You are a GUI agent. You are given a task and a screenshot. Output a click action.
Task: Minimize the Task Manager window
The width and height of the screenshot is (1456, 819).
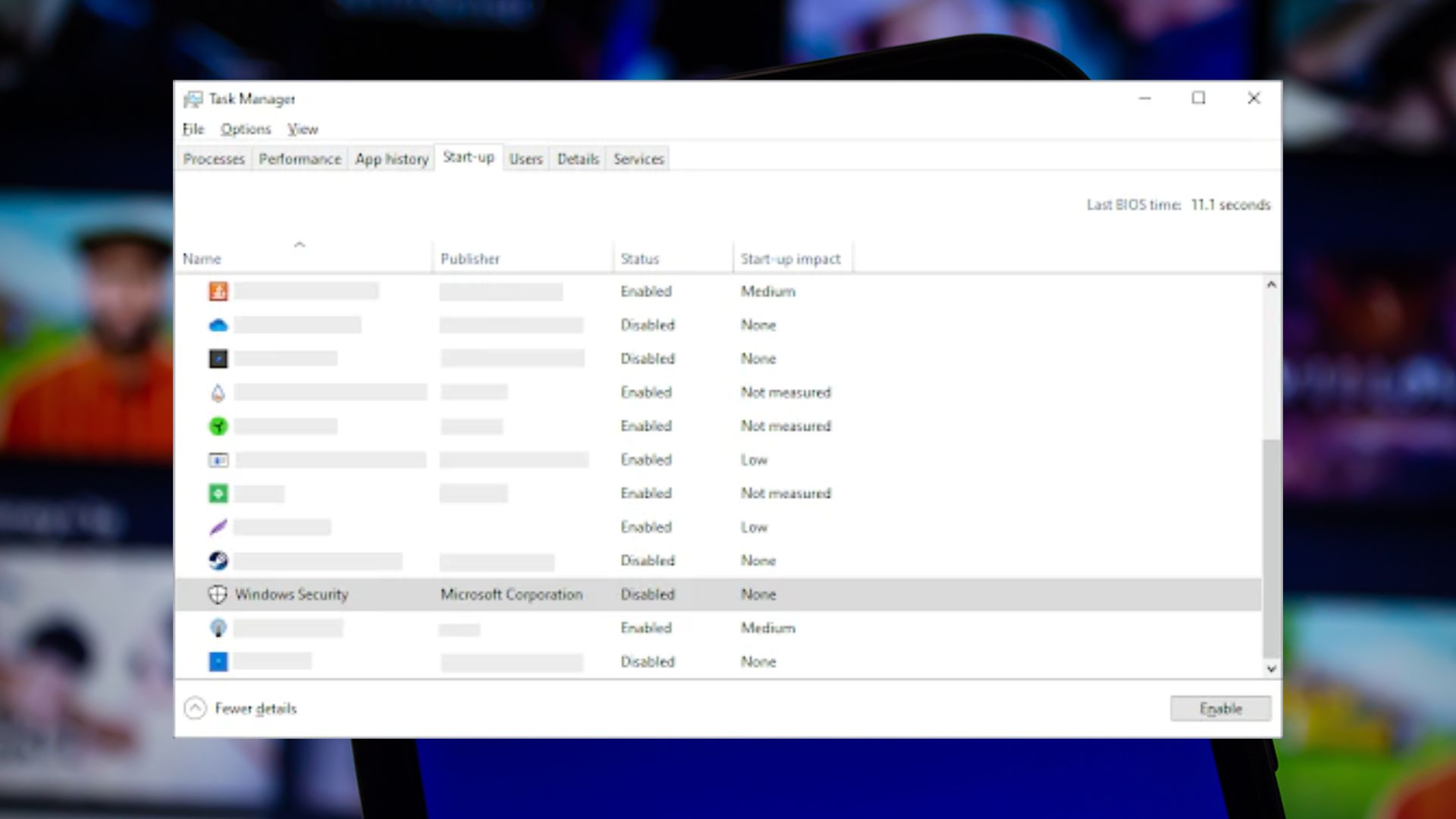click(x=1145, y=99)
